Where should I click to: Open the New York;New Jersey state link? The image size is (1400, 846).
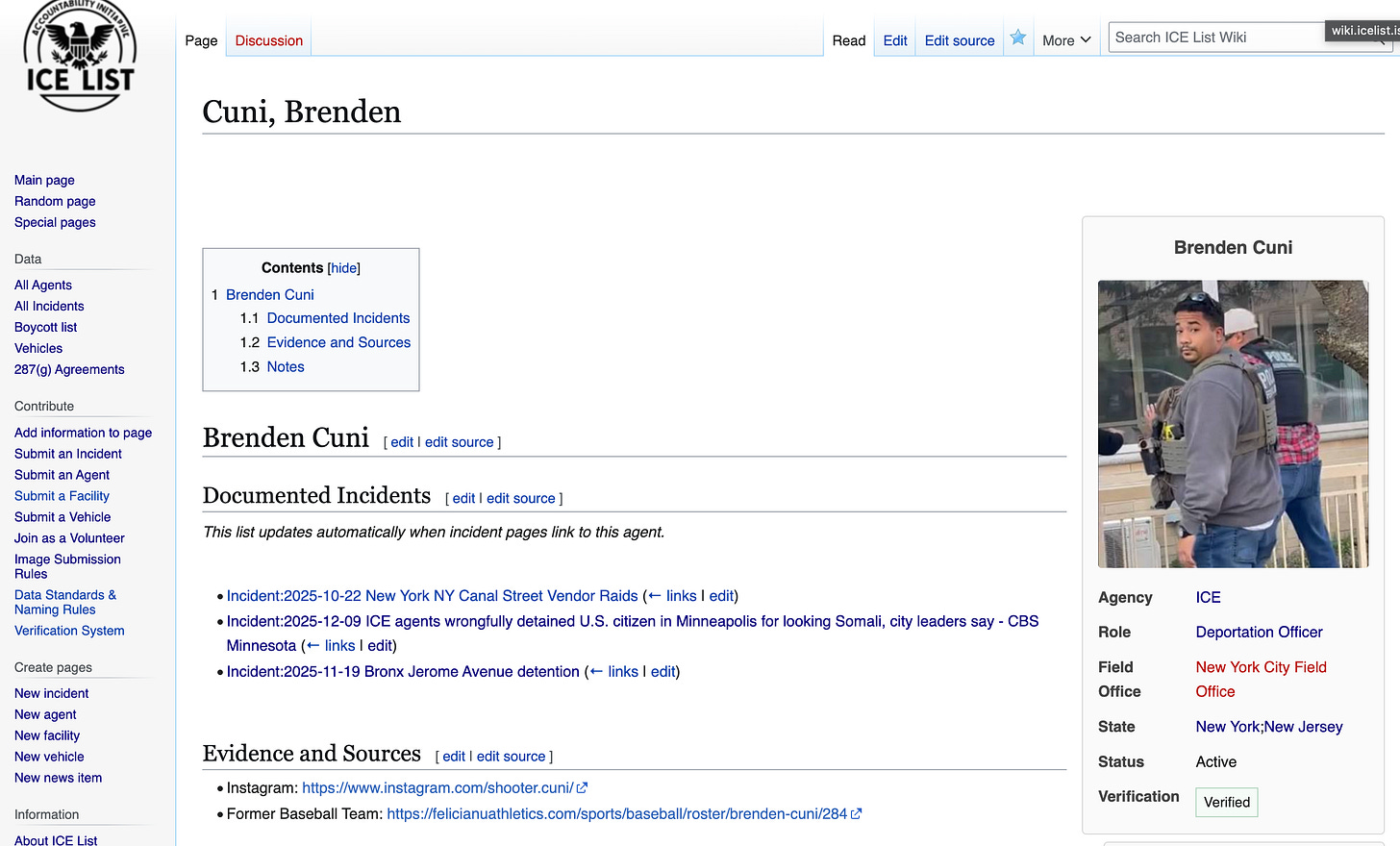pos(1269,728)
